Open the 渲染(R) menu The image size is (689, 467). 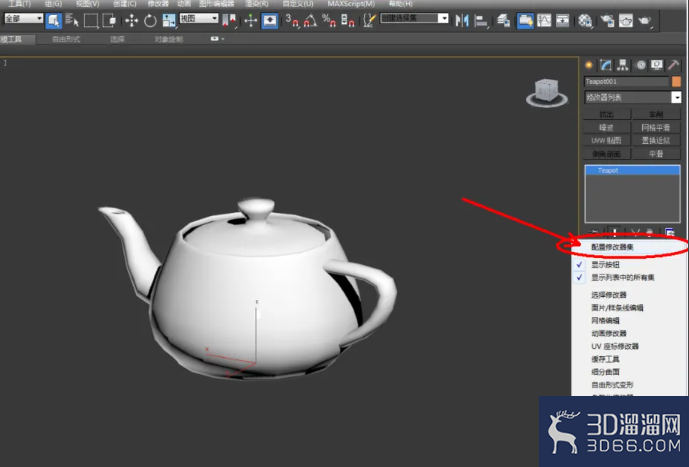point(257,4)
